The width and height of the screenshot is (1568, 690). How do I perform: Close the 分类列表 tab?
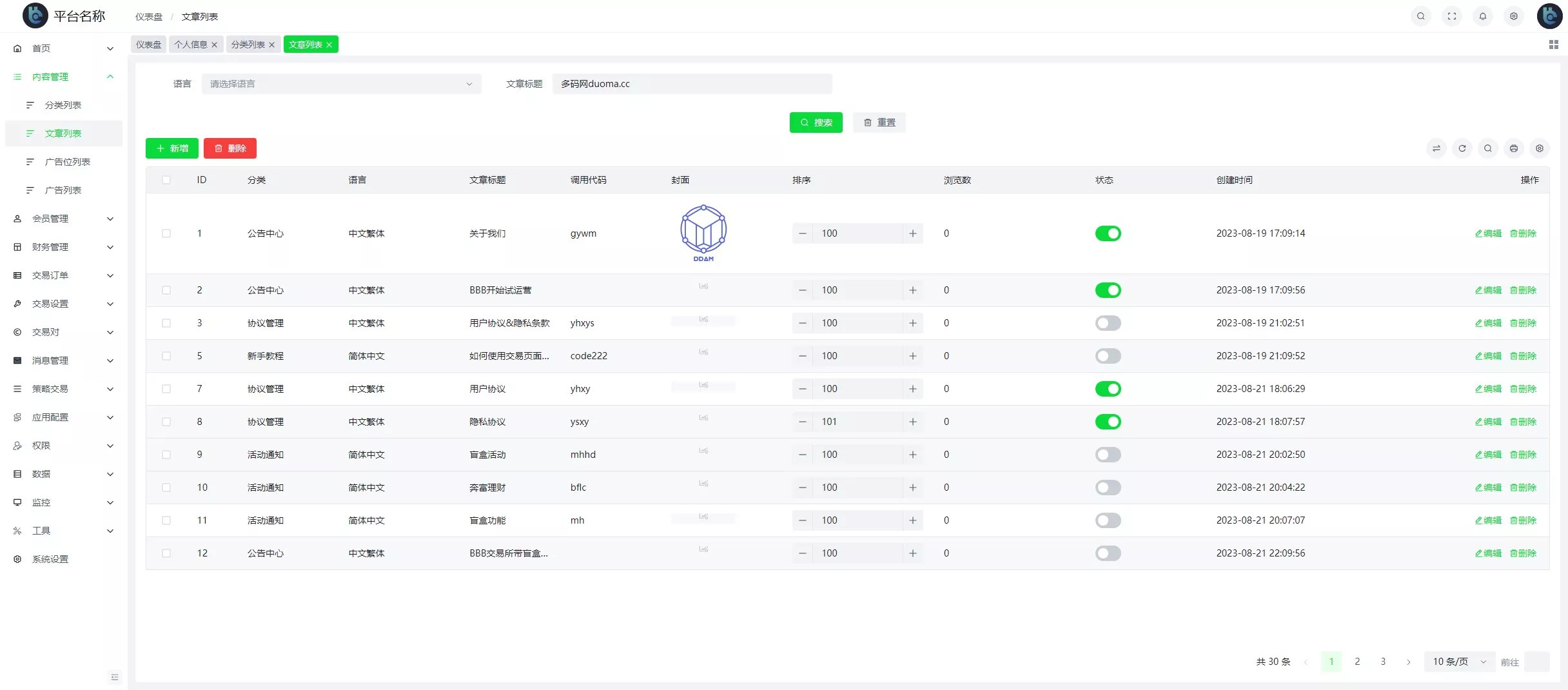click(x=272, y=45)
